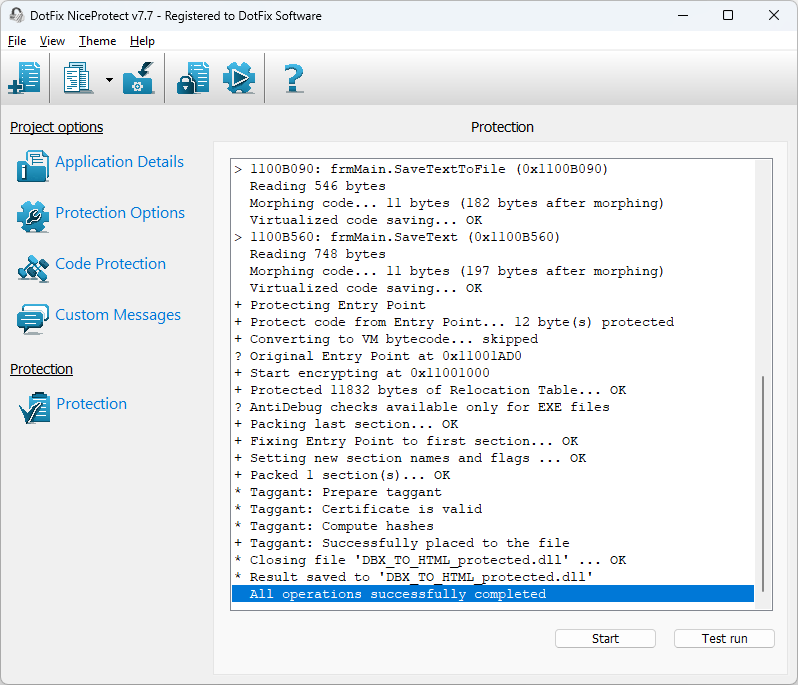The height and width of the screenshot is (685, 798).
Task: Select 'Reading 546 bytes' log line
Action: (x=493, y=186)
